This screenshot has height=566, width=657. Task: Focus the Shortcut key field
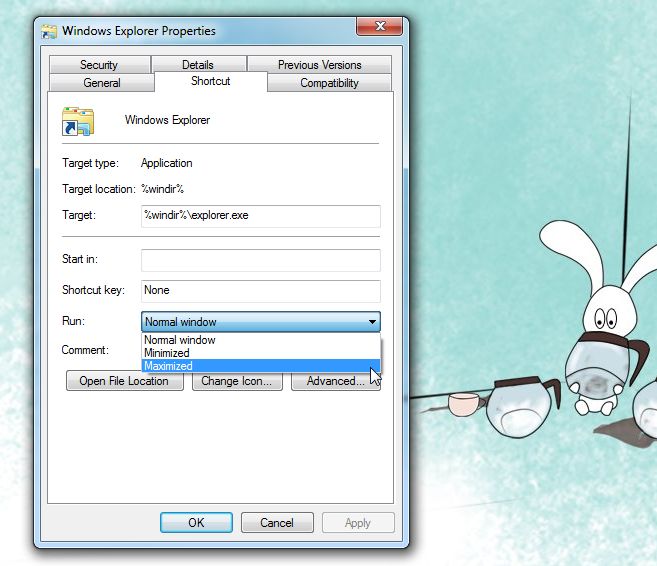[x=261, y=291]
